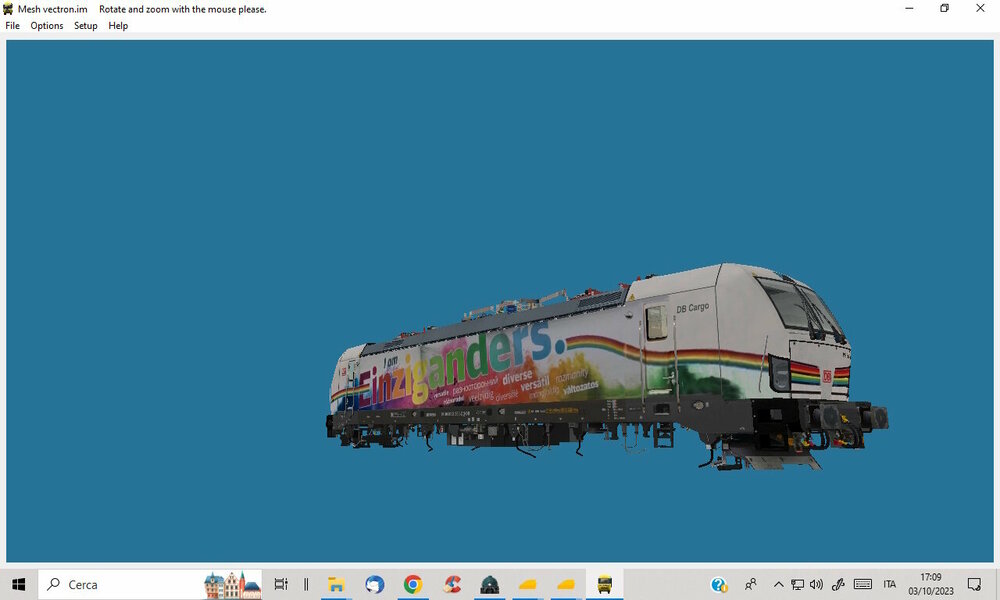Click the locomotive model in the viewport
Image resolution: width=1000 pixels, height=600 pixels.
coord(606,367)
